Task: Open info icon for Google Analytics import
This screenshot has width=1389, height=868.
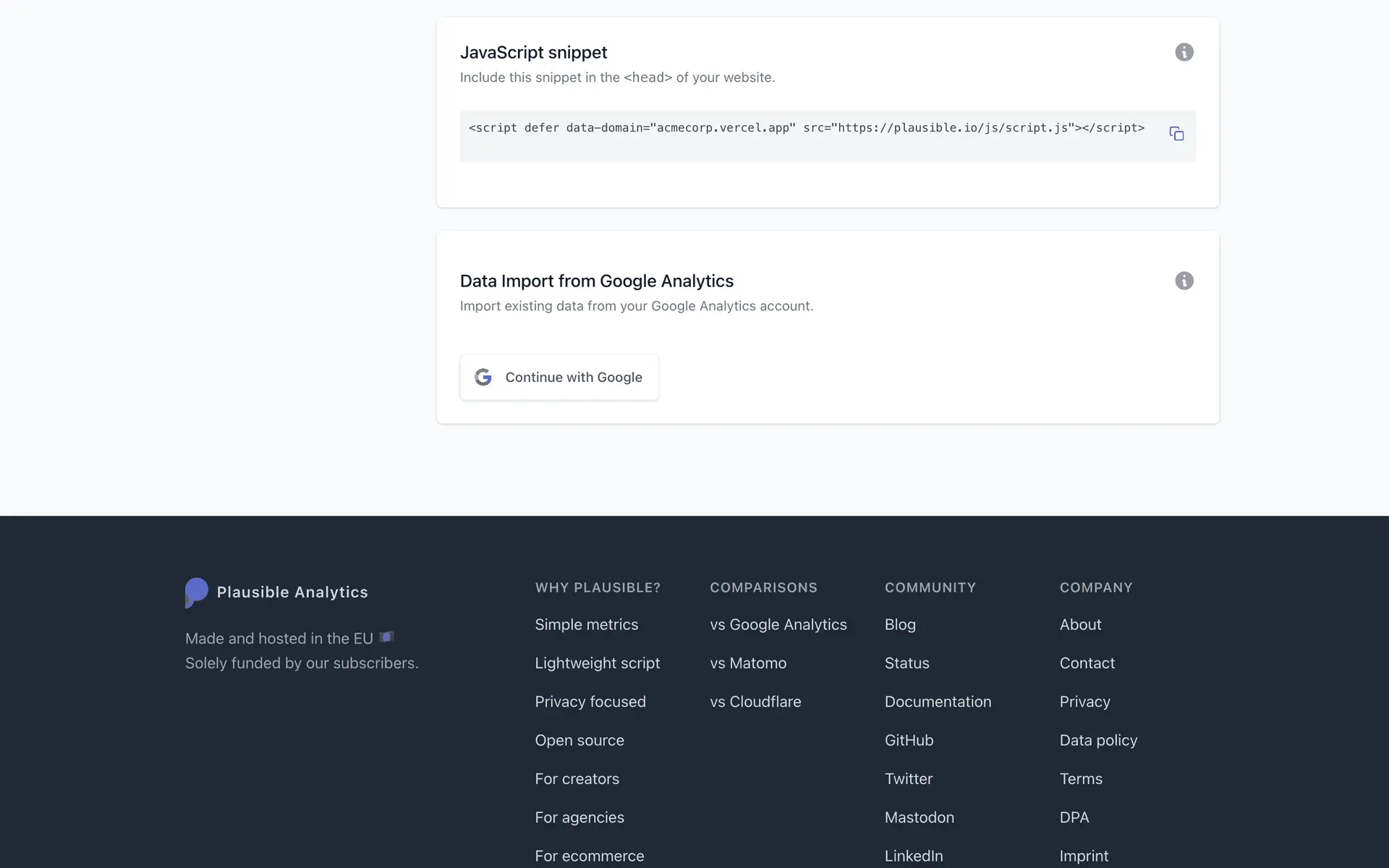Action: pyautogui.click(x=1184, y=281)
